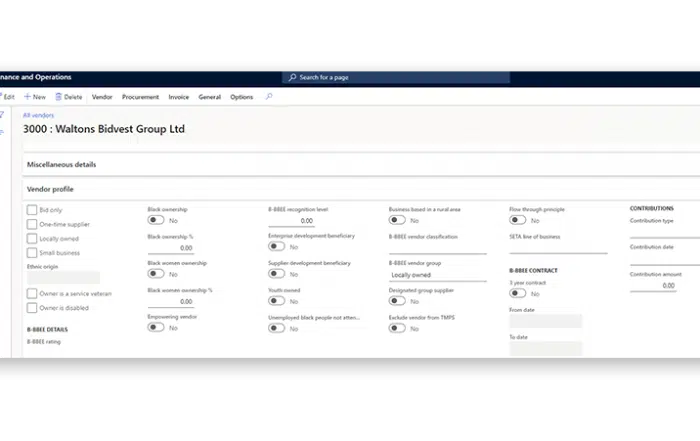
Task: Open the B-BBEE vendor group dropdown
Action: [436, 274]
